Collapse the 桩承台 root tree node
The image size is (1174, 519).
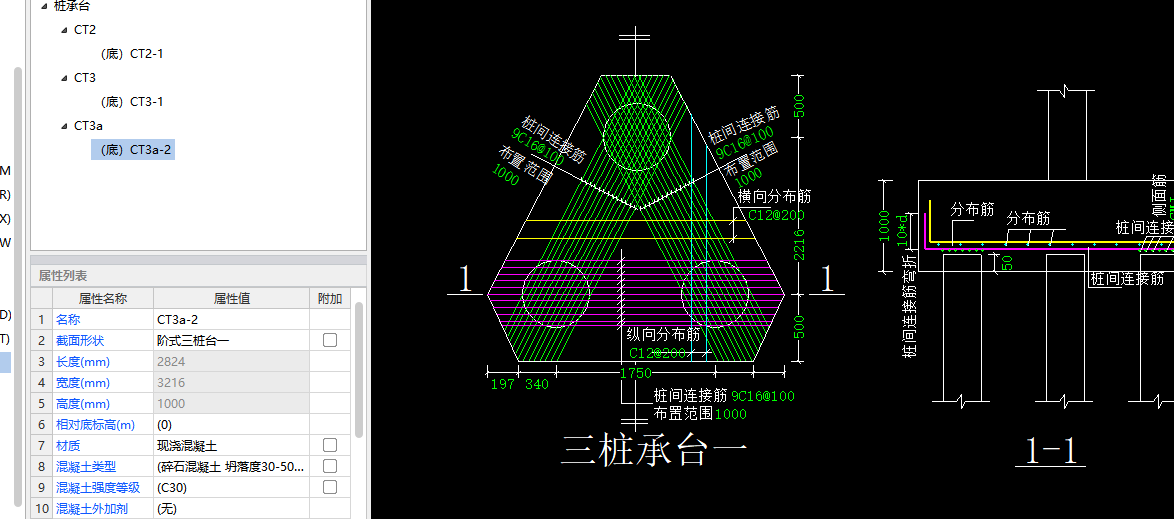pos(44,6)
